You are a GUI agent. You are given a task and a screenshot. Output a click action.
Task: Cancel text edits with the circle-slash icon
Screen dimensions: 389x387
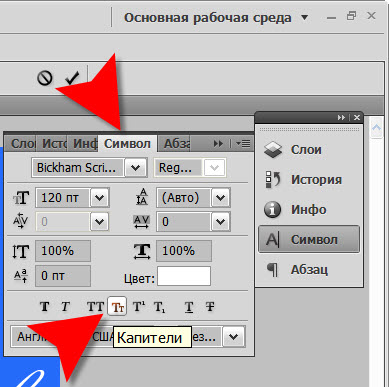[45, 78]
